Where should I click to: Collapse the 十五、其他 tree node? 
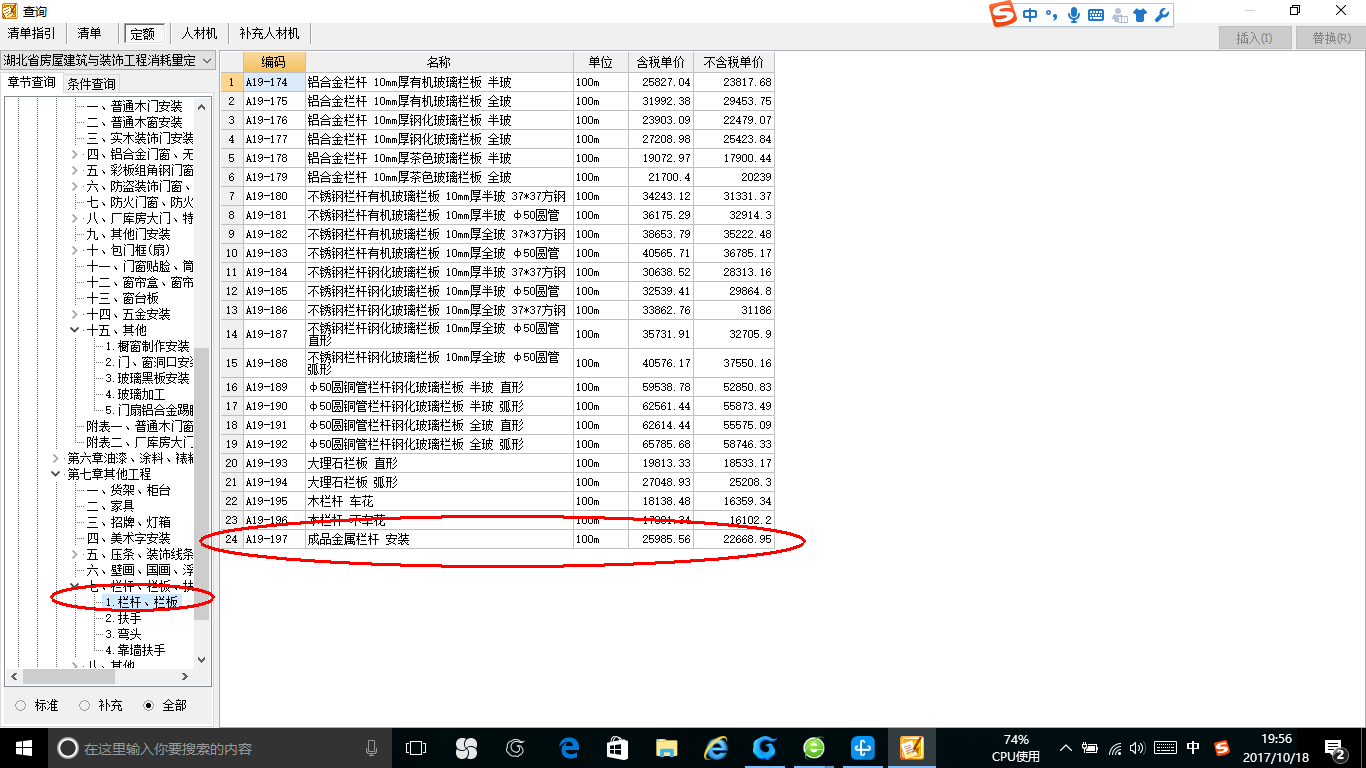(x=75, y=330)
